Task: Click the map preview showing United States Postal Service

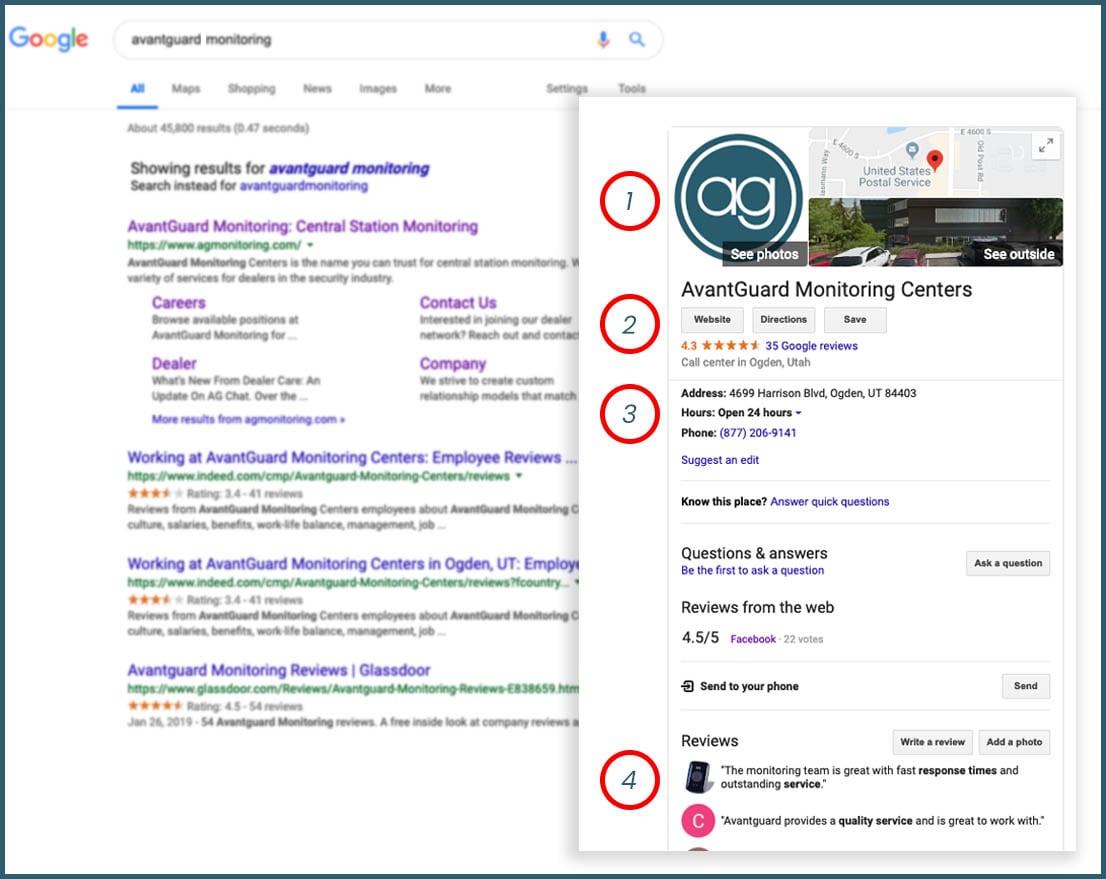Action: (935, 162)
